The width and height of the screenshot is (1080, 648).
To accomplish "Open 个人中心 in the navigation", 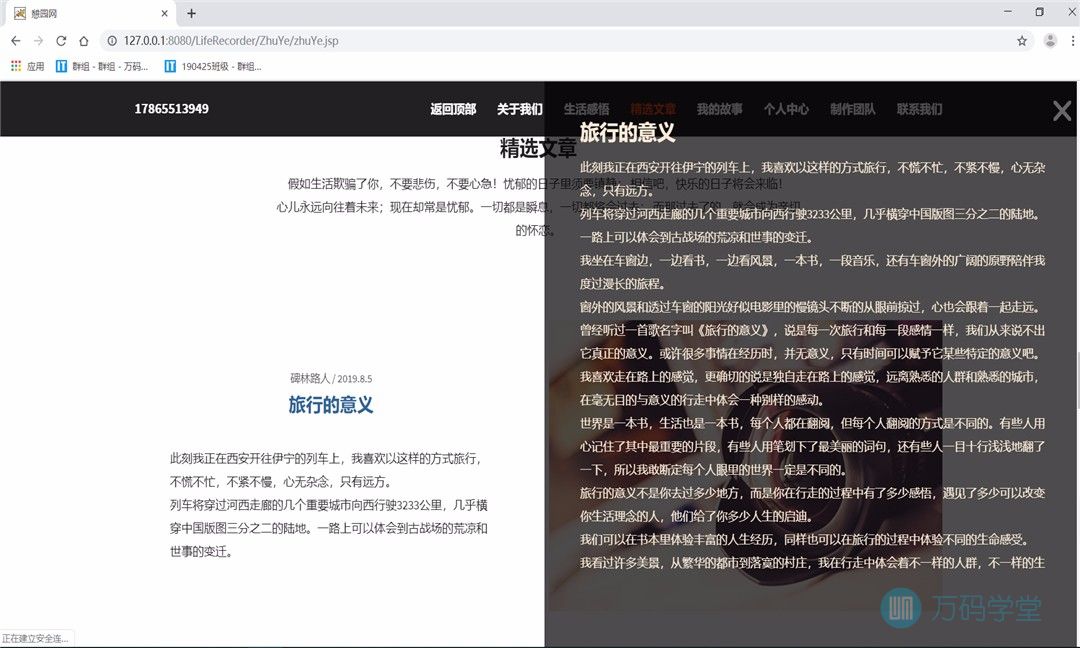I will [786, 109].
